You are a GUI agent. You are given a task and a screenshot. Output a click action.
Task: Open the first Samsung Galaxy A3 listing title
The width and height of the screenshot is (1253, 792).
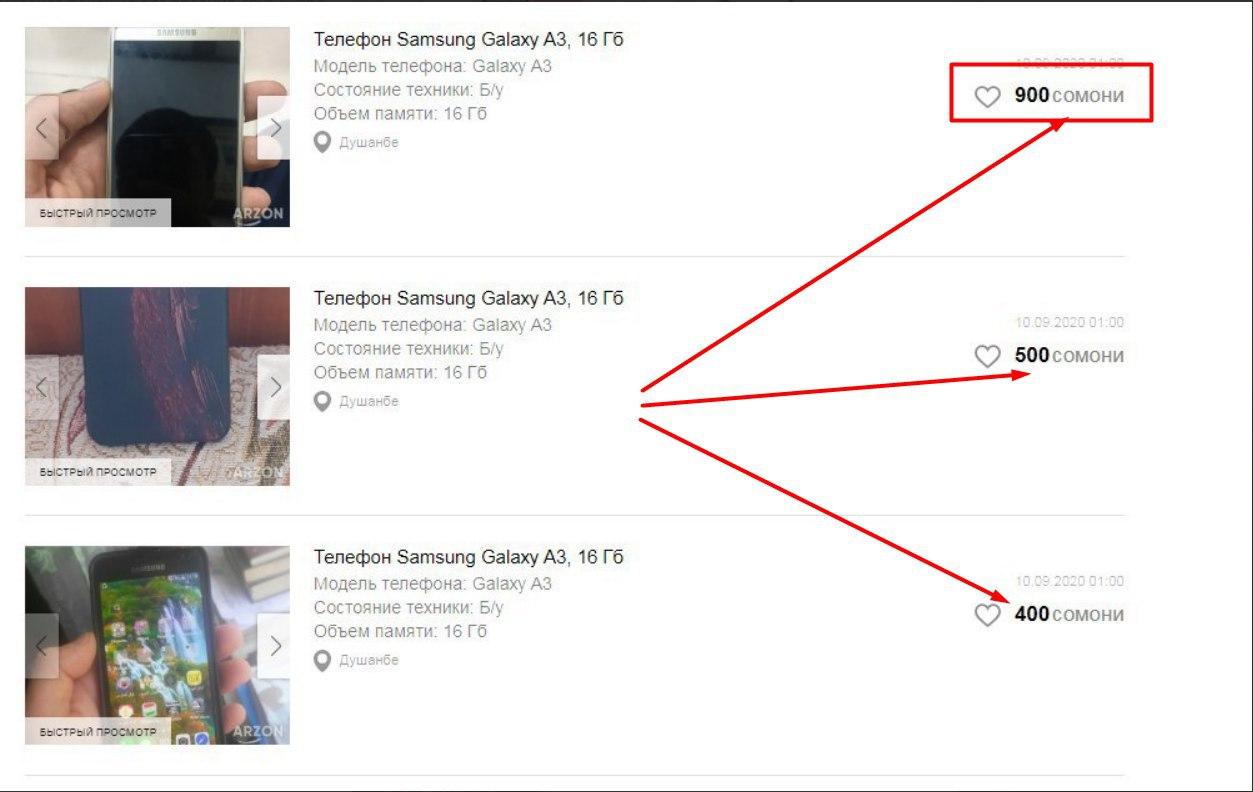coord(469,40)
